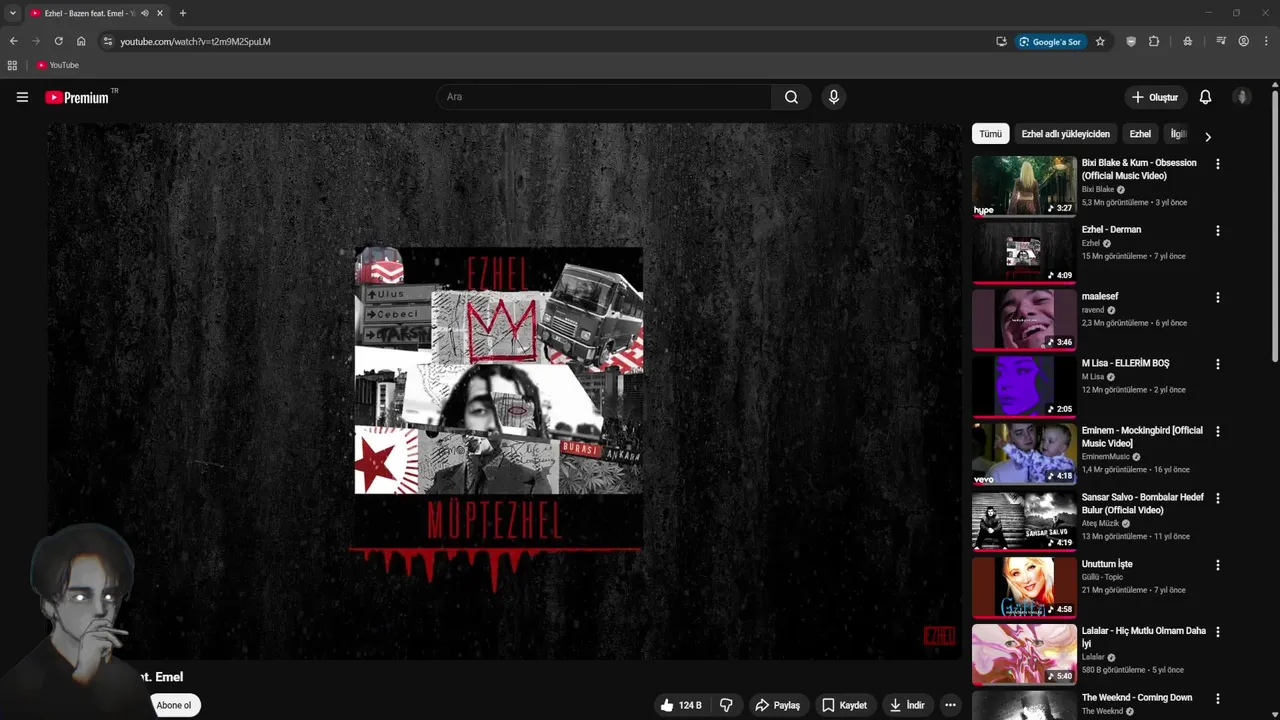The height and width of the screenshot is (720, 1280).
Task: Click the Ara search input field
Action: [x=604, y=97]
